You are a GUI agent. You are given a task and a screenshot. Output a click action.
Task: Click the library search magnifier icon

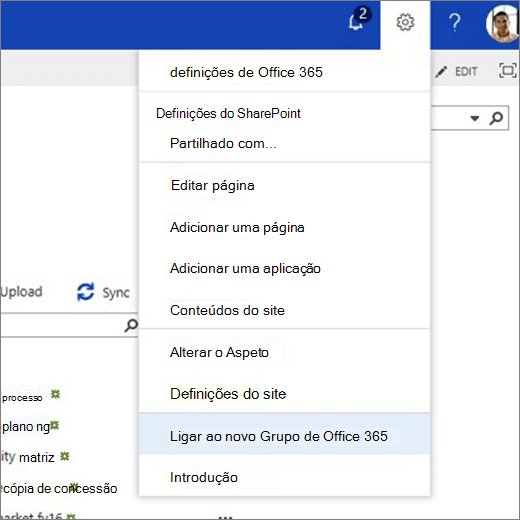(131, 325)
